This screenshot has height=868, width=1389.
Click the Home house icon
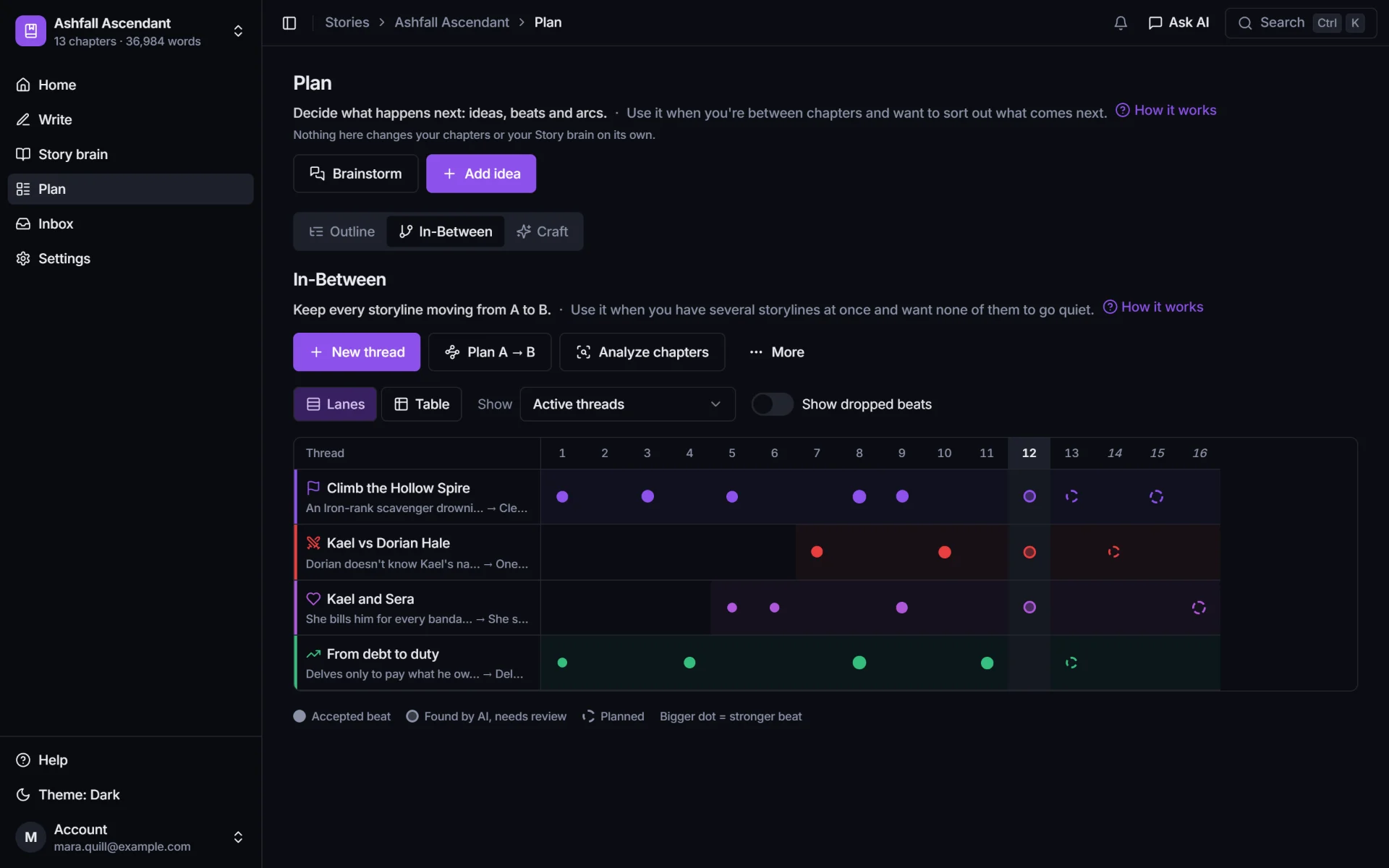[x=23, y=85]
